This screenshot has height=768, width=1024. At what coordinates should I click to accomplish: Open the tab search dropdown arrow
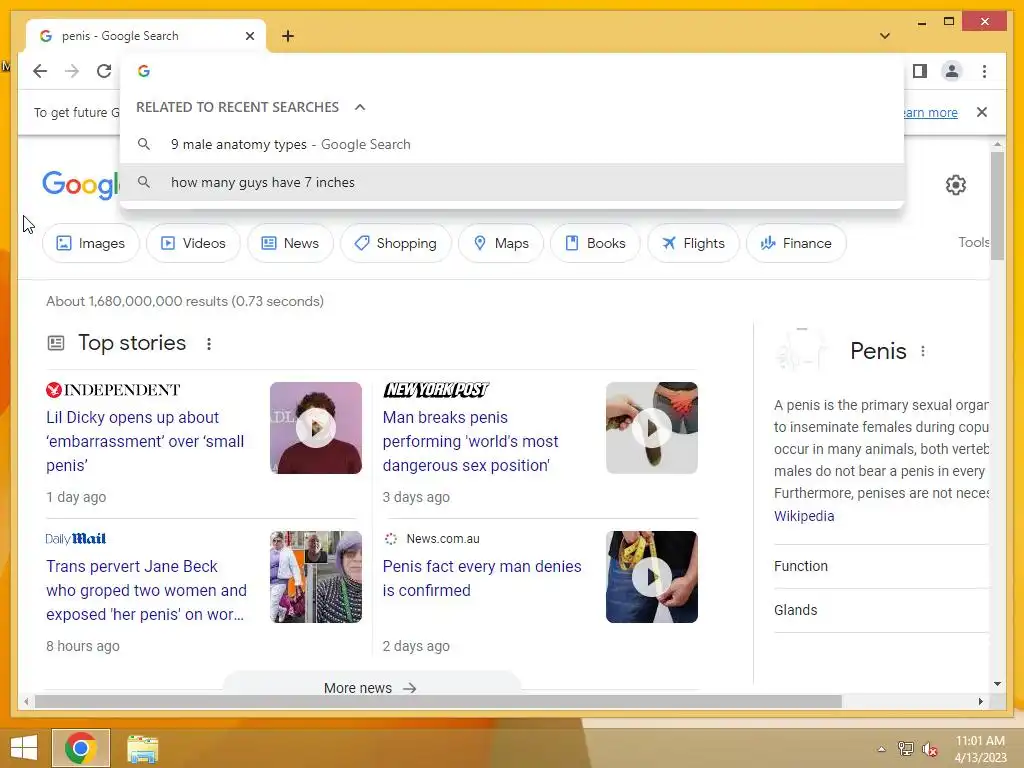[x=885, y=36]
